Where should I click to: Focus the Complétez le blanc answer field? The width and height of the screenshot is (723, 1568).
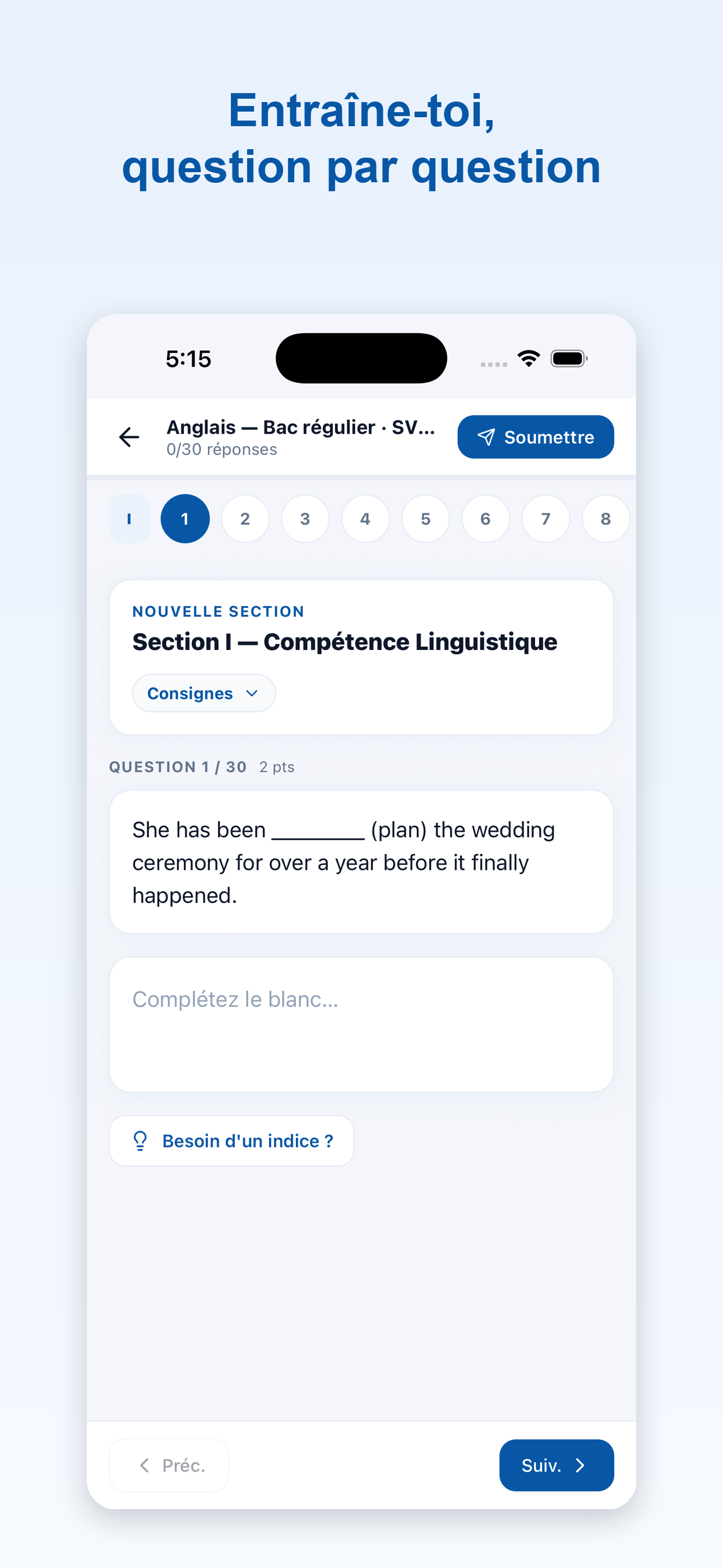click(x=361, y=1025)
